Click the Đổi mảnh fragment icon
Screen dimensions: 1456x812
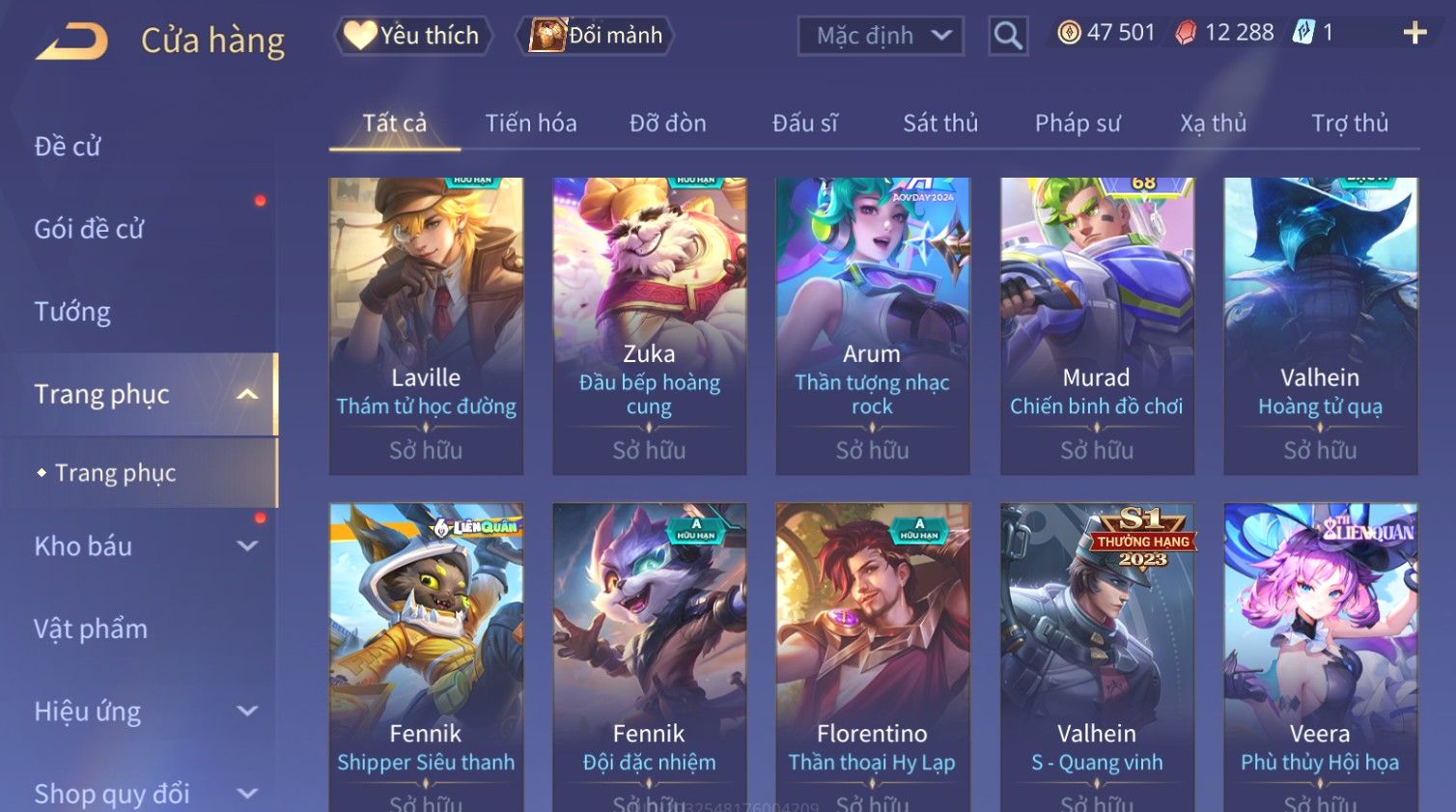click(547, 36)
